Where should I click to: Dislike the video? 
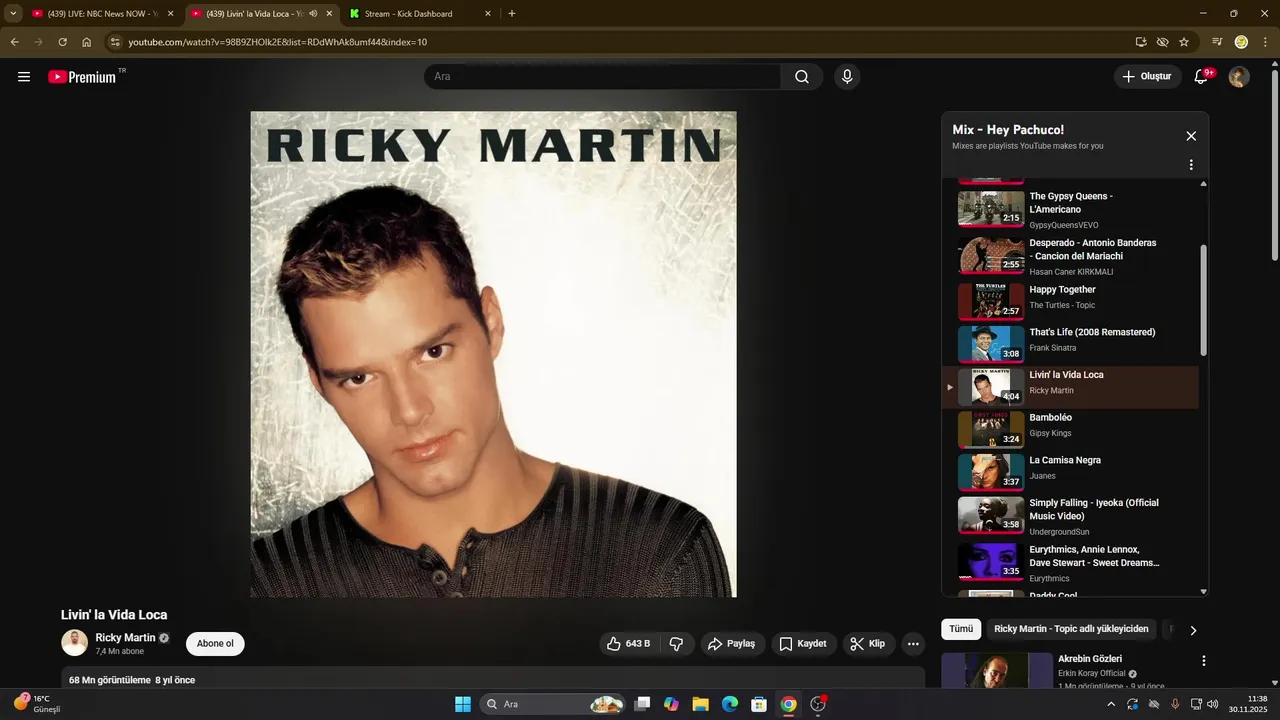676,644
